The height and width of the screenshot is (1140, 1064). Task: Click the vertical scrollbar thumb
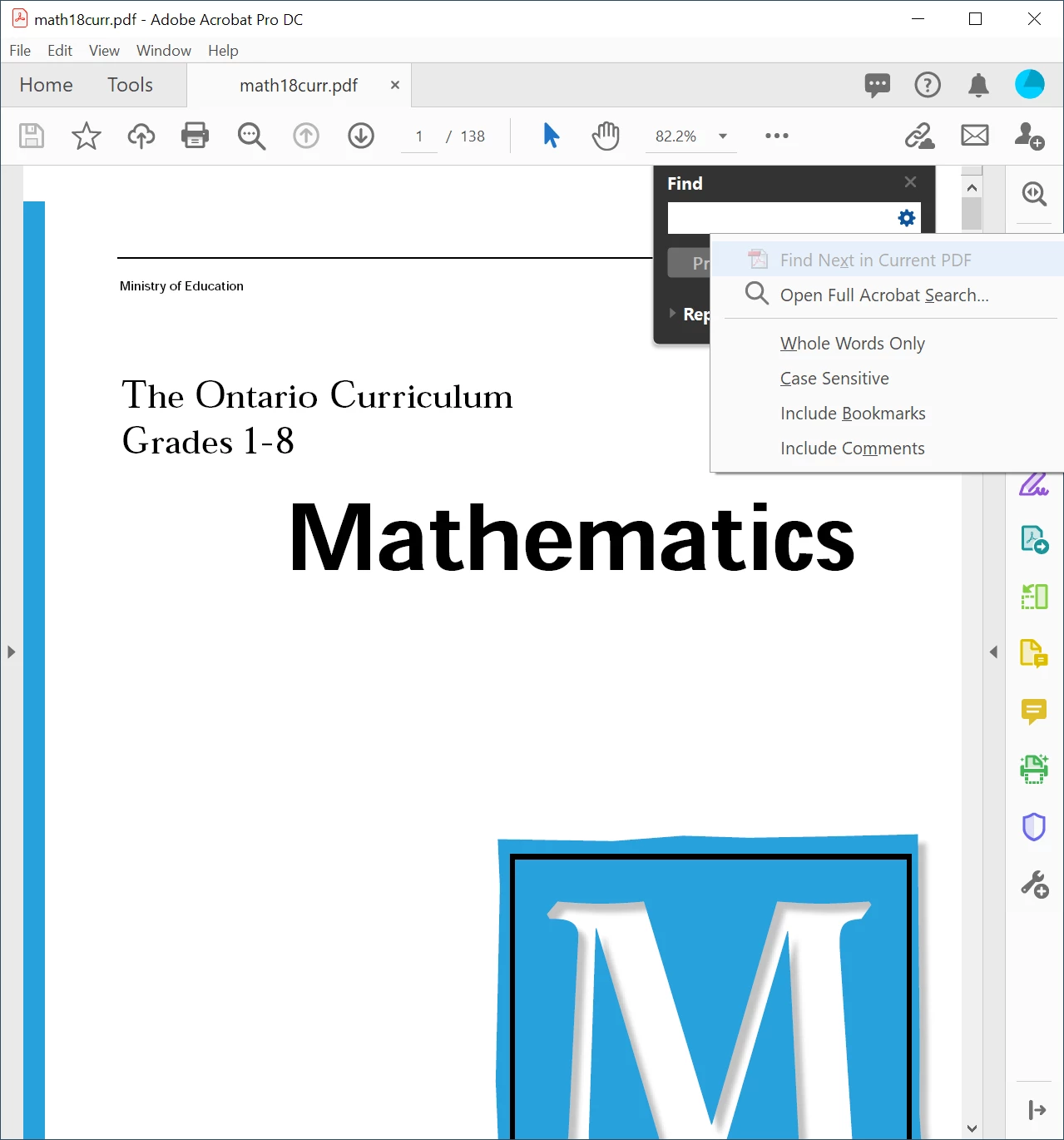click(x=972, y=214)
